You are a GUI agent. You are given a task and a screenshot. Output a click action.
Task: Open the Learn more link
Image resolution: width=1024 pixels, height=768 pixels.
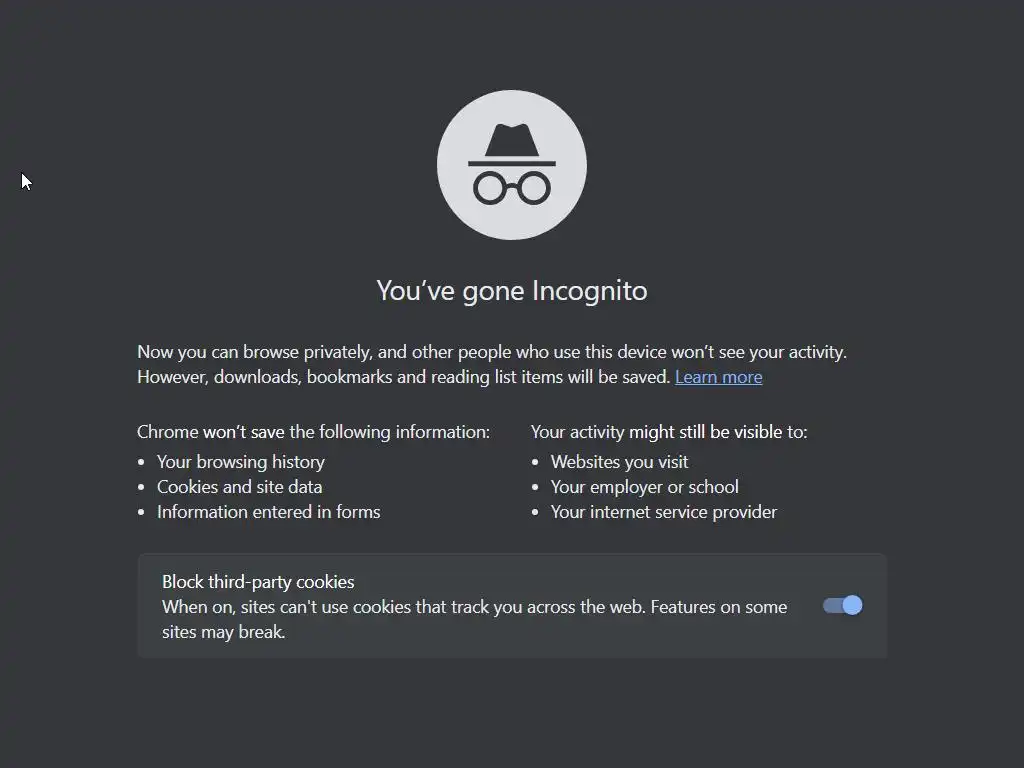[718, 377]
